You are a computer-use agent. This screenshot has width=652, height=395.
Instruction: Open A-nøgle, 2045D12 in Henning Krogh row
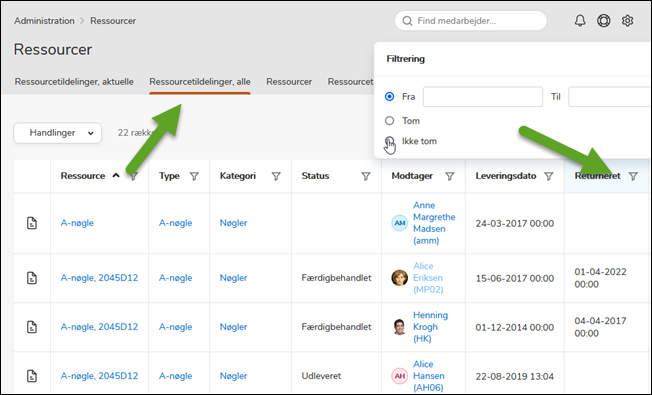[99, 327]
